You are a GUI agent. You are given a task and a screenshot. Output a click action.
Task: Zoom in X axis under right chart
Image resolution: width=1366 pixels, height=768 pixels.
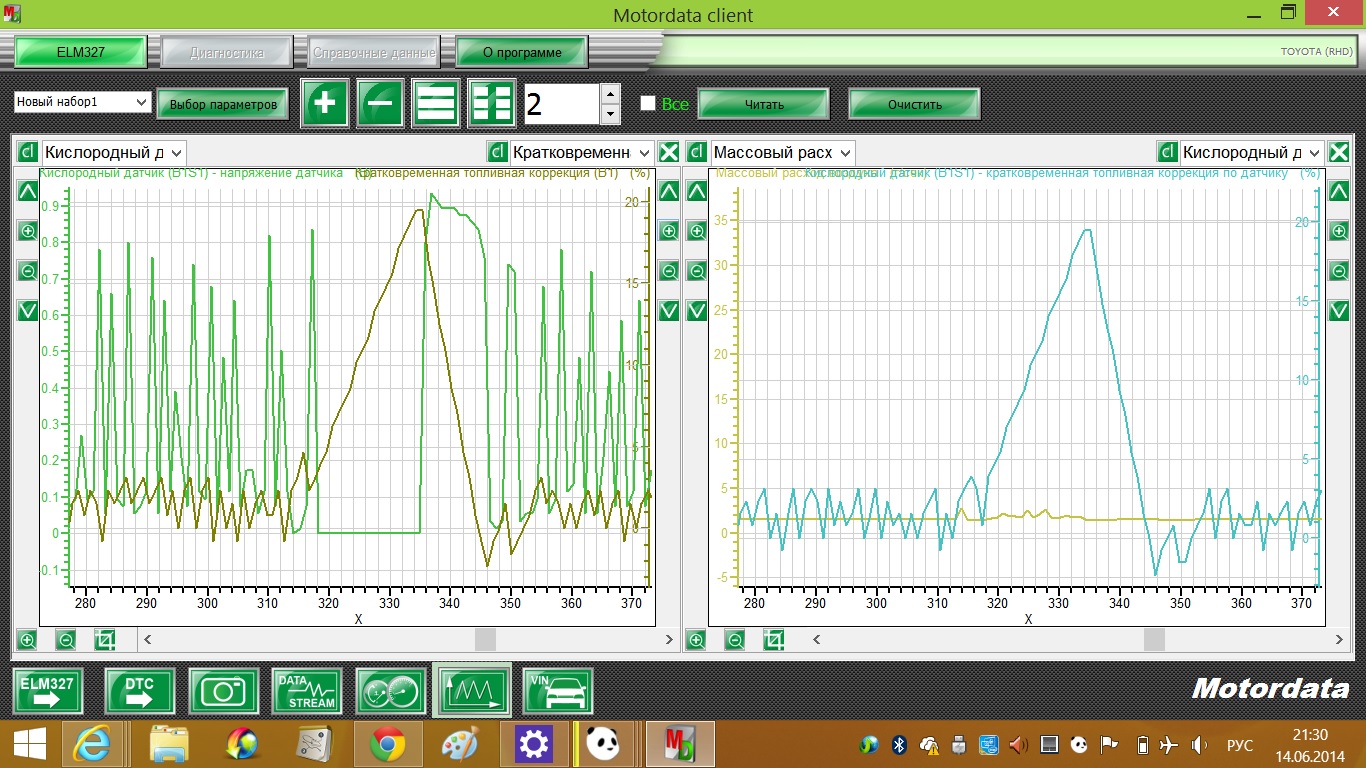pyautogui.click(x=697, y=639)
